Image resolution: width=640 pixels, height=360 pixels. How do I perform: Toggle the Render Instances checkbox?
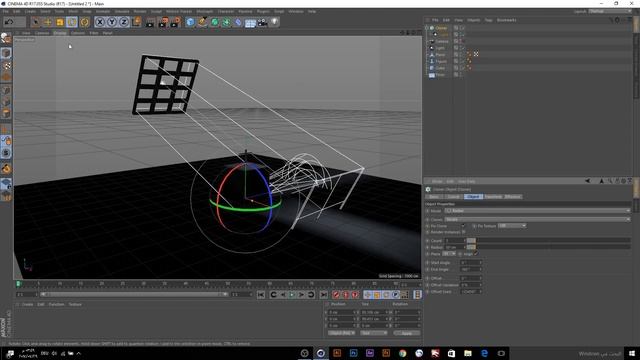tap(464, 232)
